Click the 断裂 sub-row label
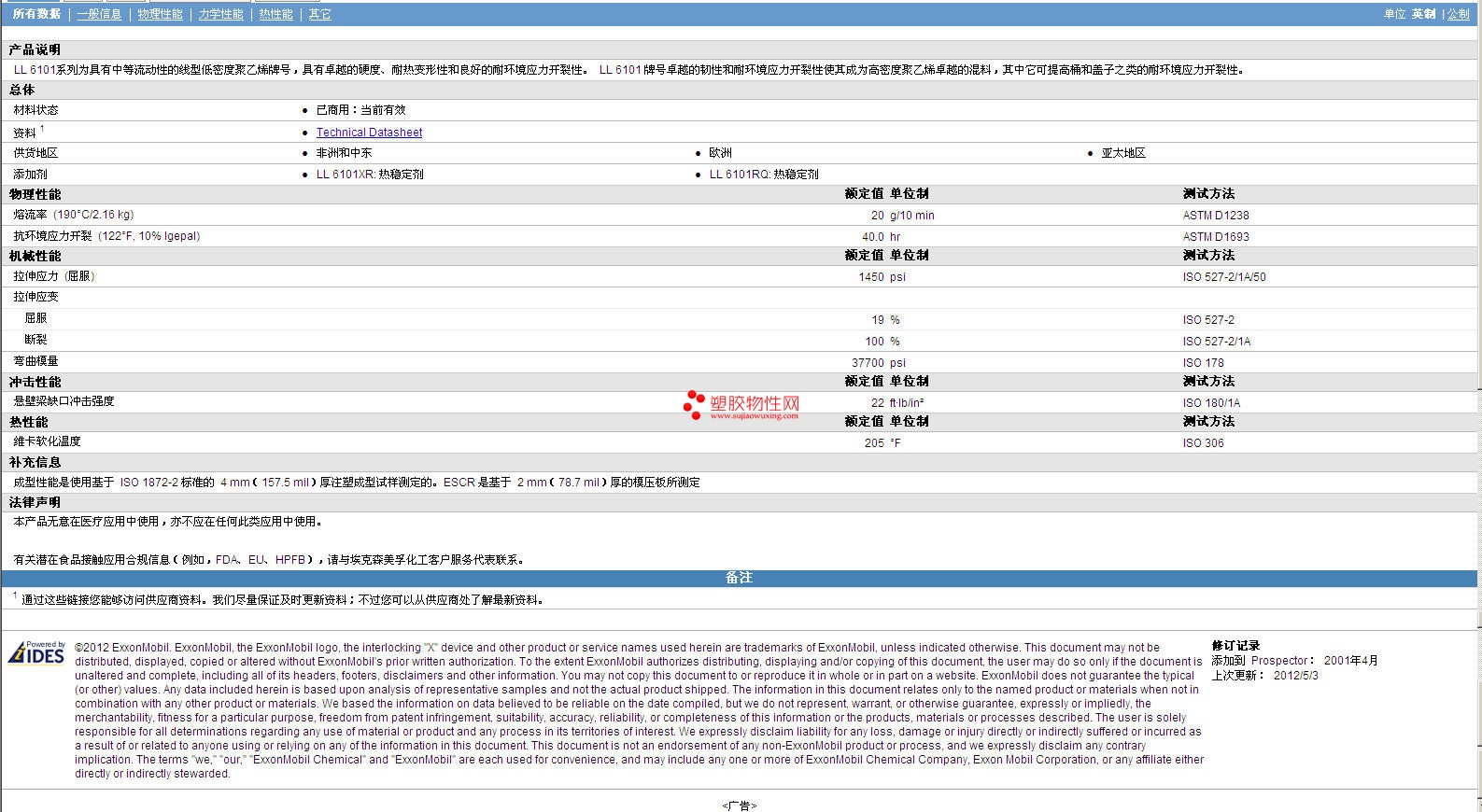Screen dimensions: 1482x812 pos(35,340)
